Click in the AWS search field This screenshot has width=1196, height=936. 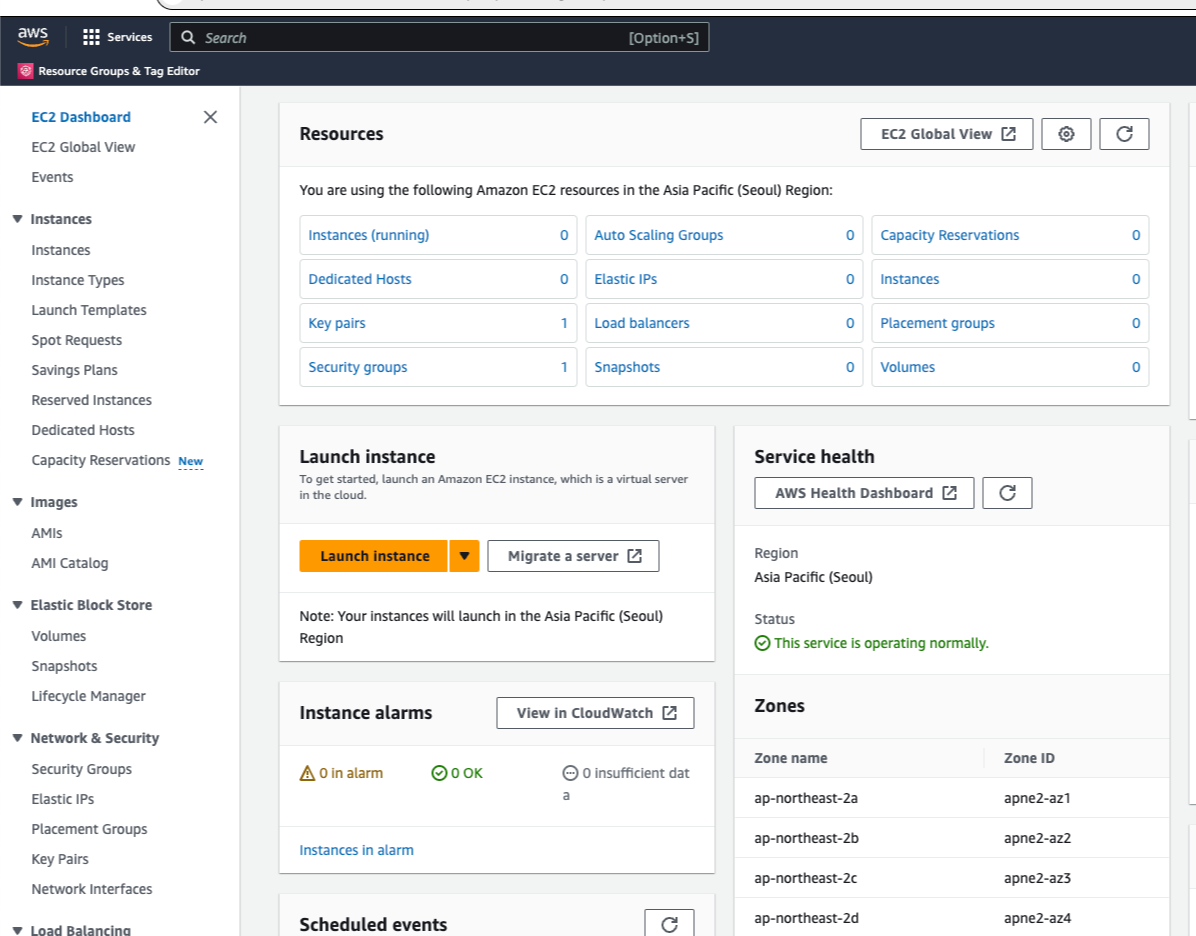coord(439,37)
